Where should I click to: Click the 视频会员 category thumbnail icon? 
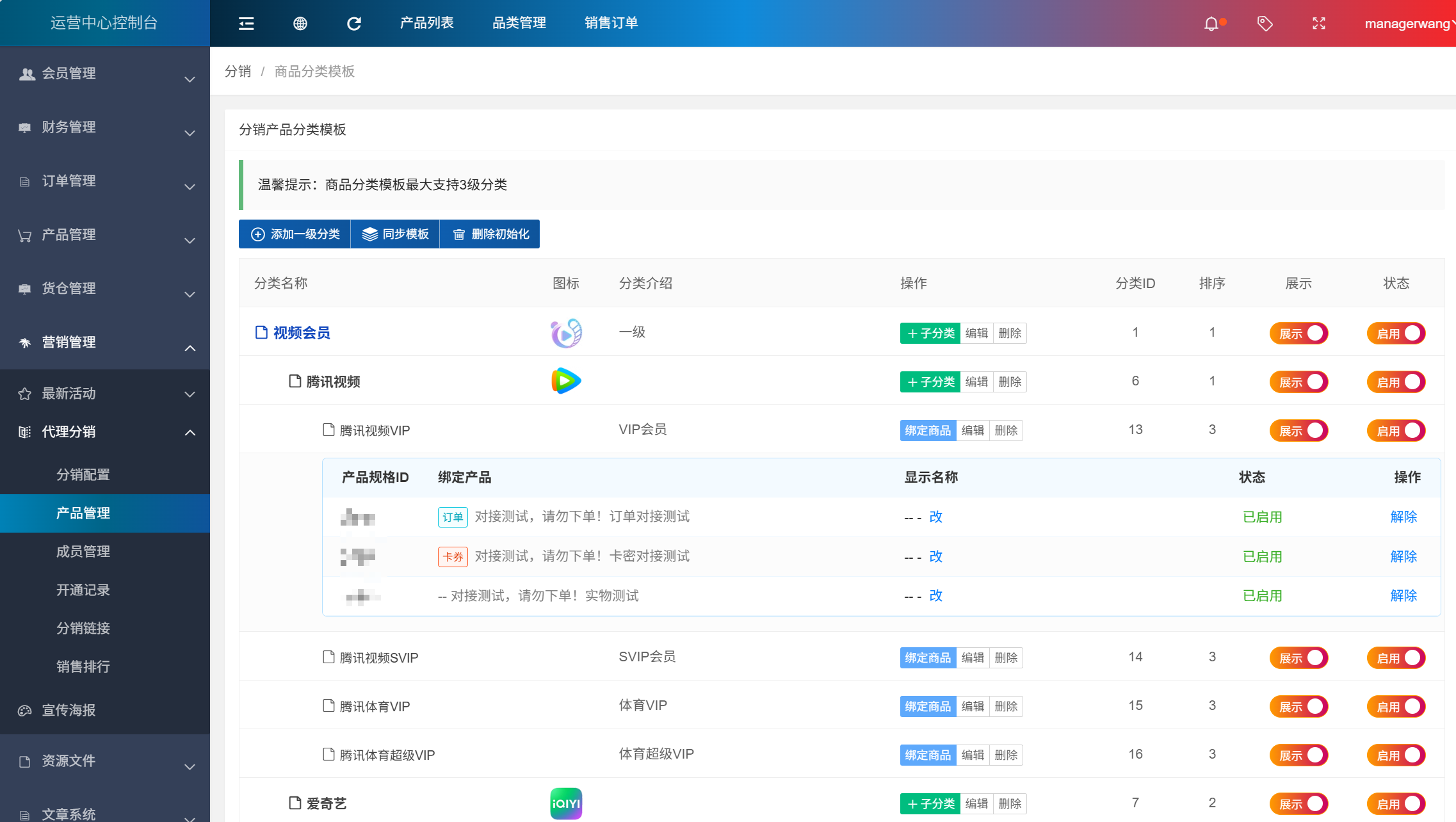[x=566, y=333]
